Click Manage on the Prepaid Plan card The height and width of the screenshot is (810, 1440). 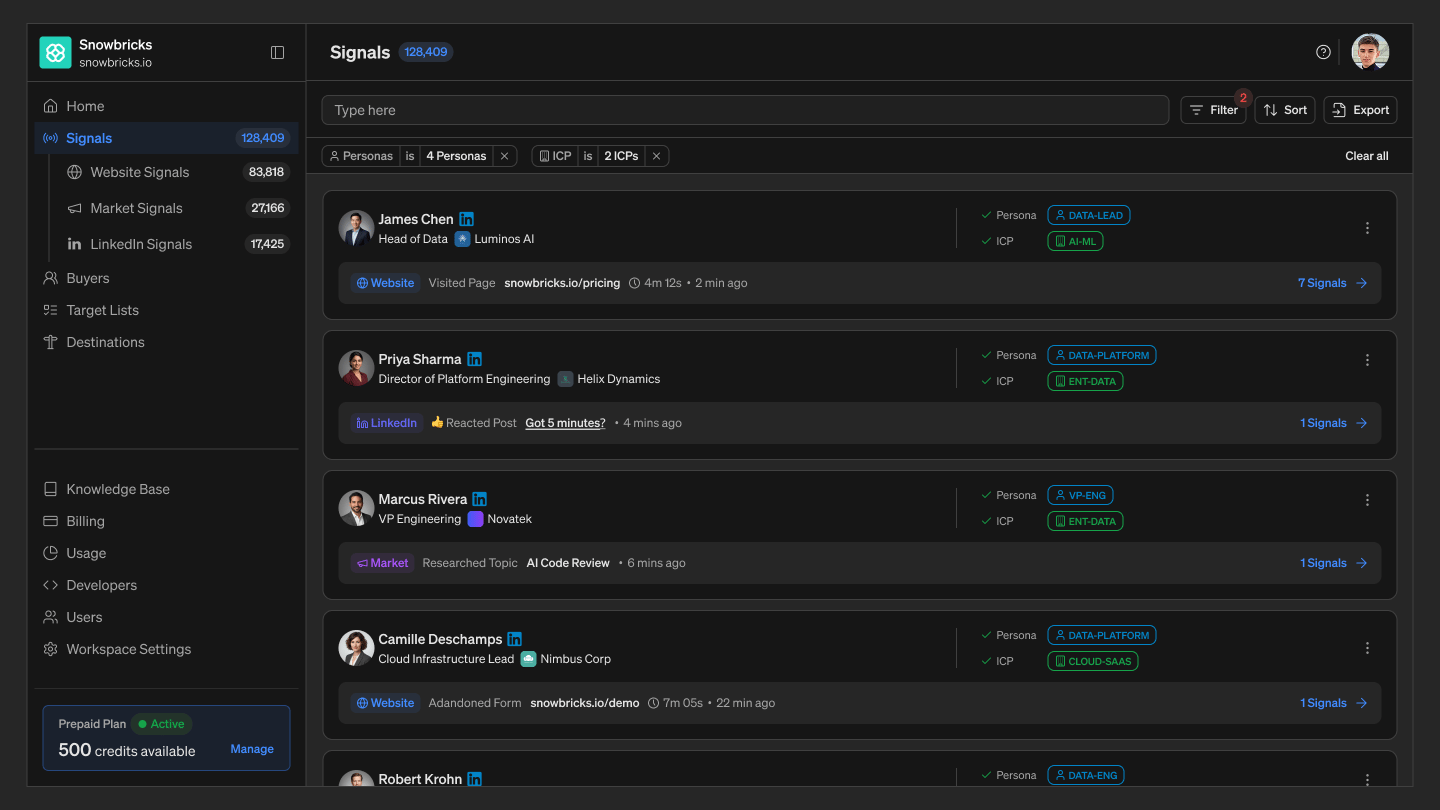(252, 749)
